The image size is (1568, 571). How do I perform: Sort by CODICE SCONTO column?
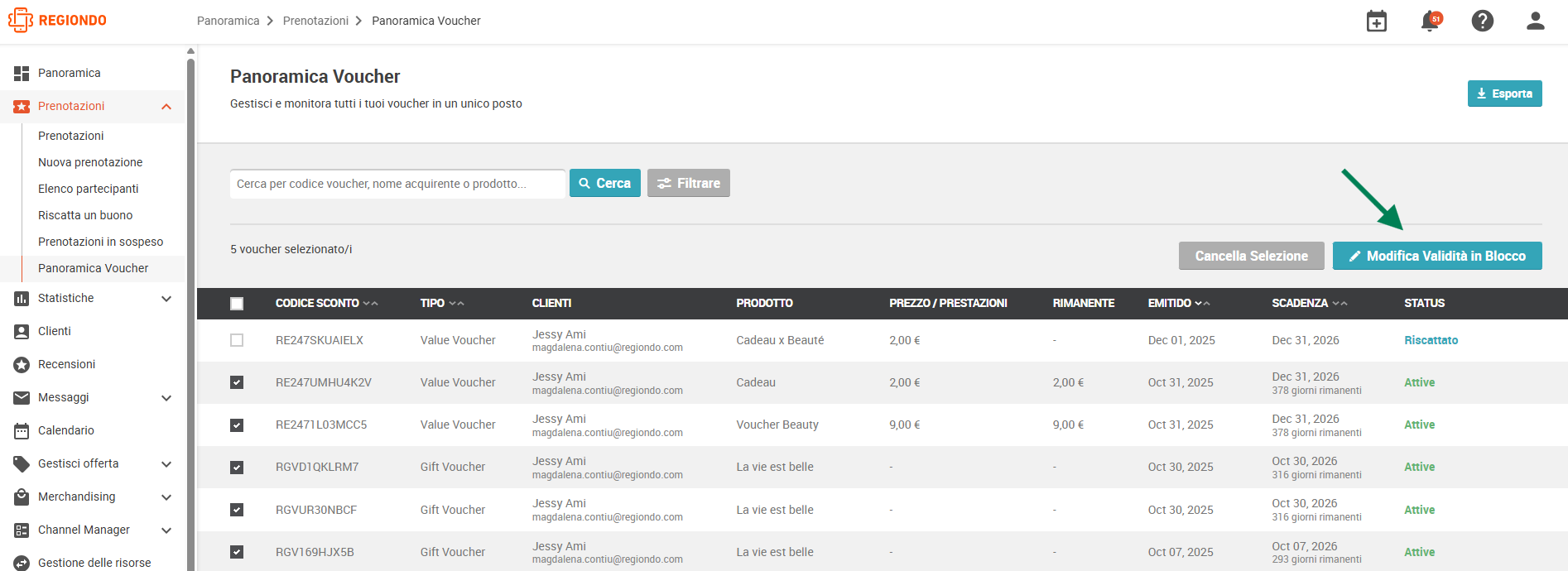[x=326, y=304]
